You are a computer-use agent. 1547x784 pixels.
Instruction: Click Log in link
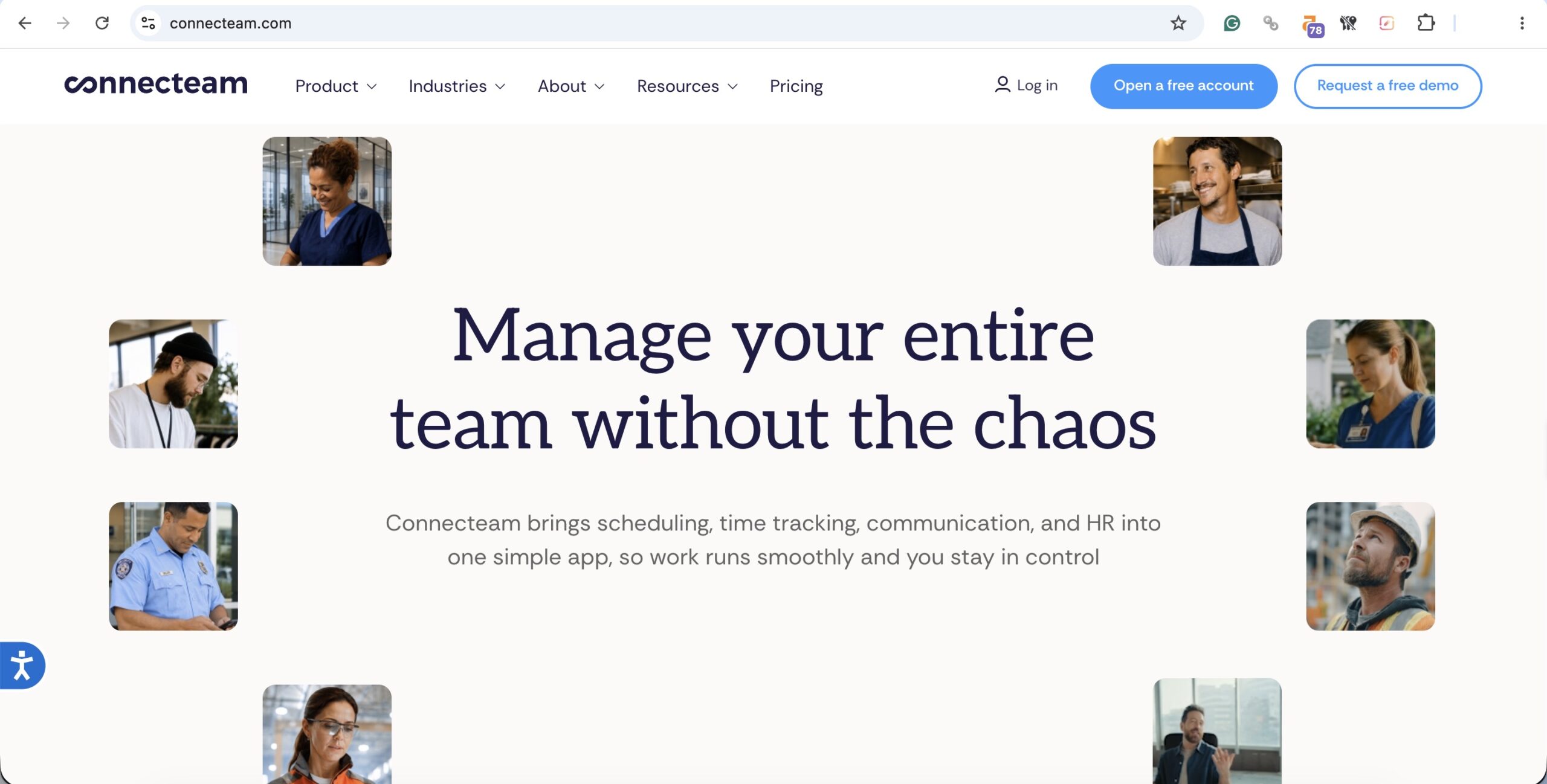point(1025,85)
